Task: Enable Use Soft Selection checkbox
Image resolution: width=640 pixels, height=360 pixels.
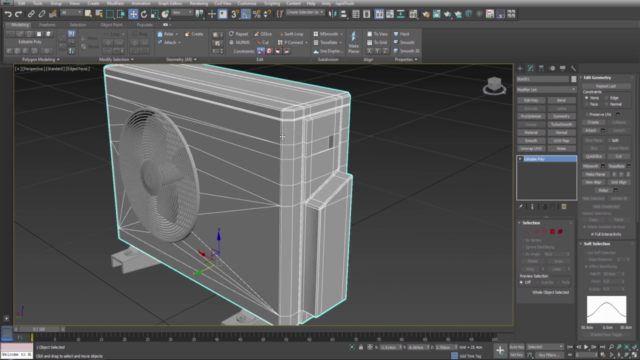Action: click(x=586, y=253)
